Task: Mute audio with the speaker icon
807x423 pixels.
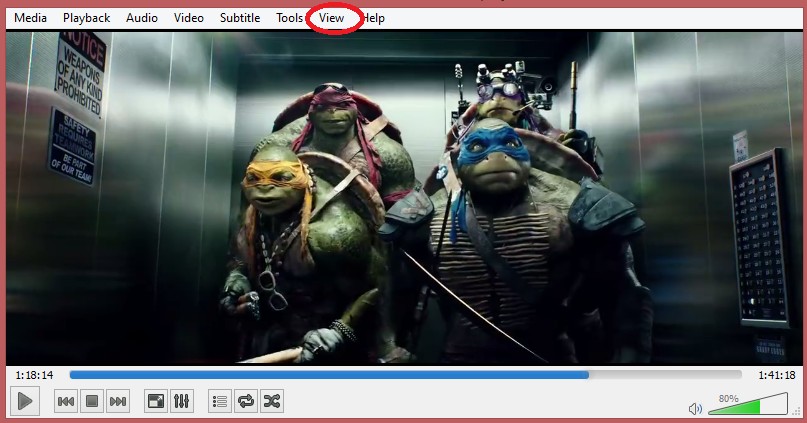Action: (x=695, y=409)
